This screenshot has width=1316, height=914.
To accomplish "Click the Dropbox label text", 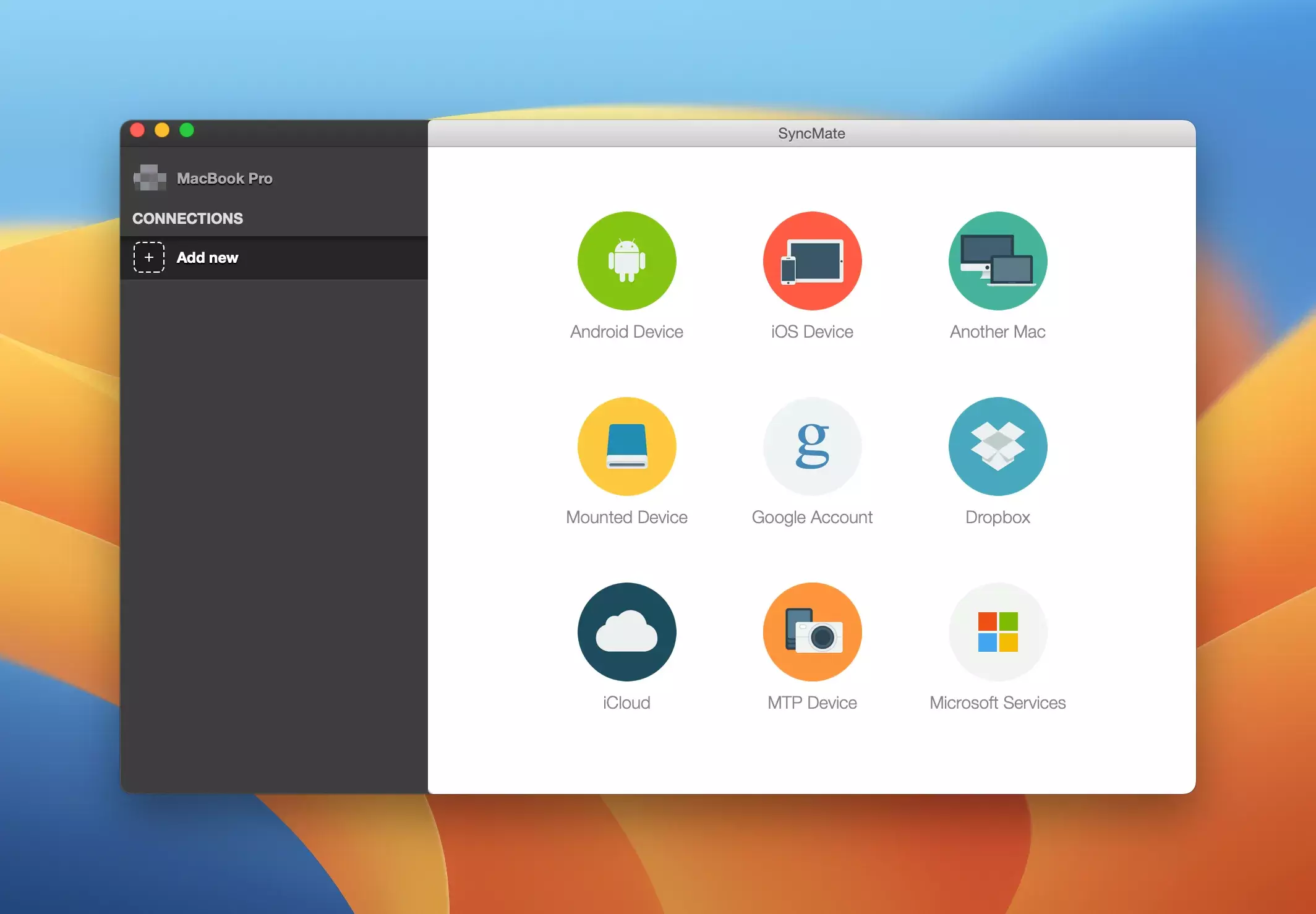I will pyautogui.click(x=998, y=518).
